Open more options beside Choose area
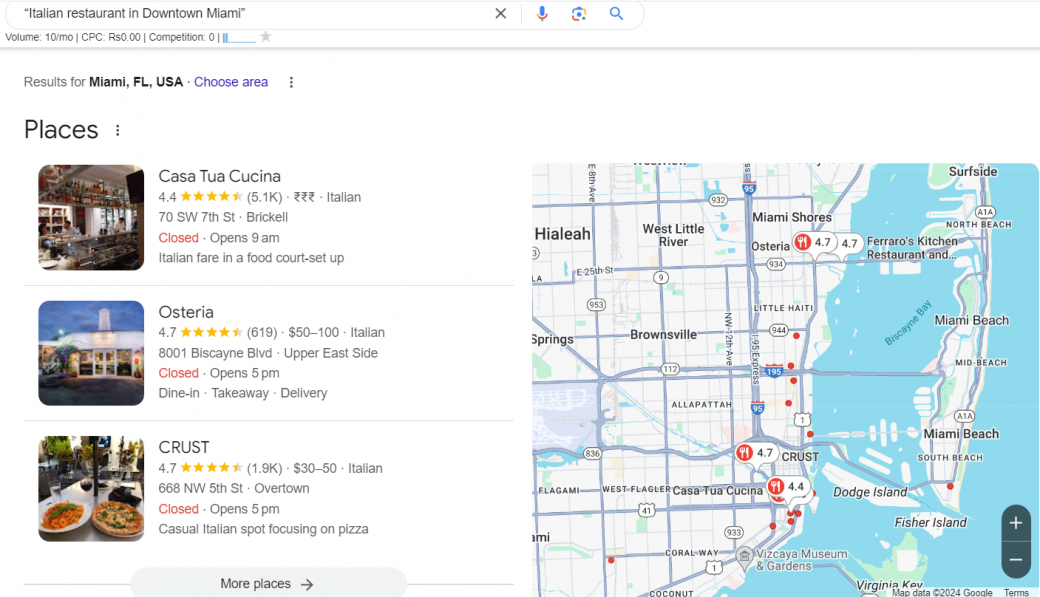The image size is (1040, 597). click(291, 82)
